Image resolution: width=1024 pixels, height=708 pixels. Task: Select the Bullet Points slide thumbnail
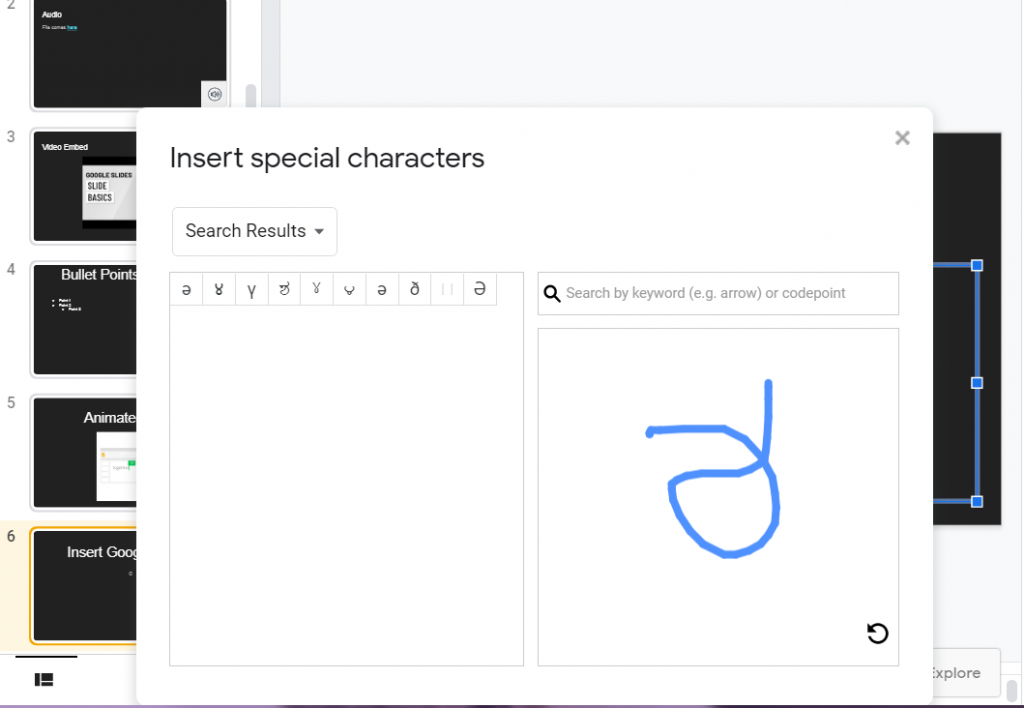coord(85,320)
